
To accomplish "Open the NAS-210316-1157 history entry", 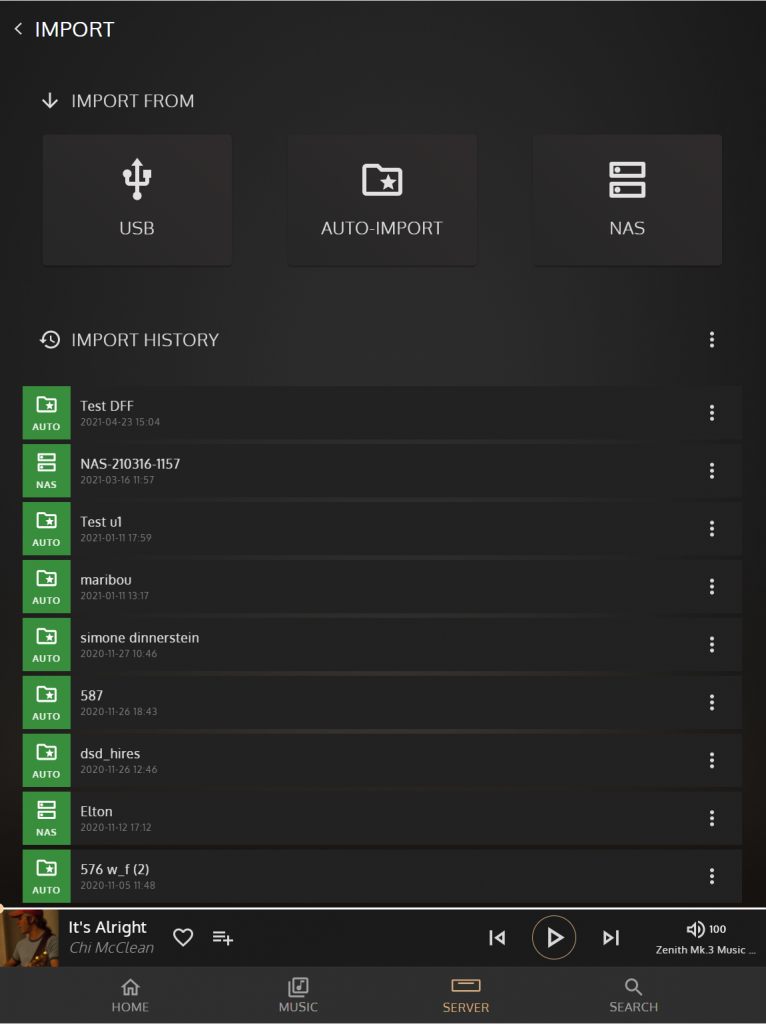I will [382, 471].
